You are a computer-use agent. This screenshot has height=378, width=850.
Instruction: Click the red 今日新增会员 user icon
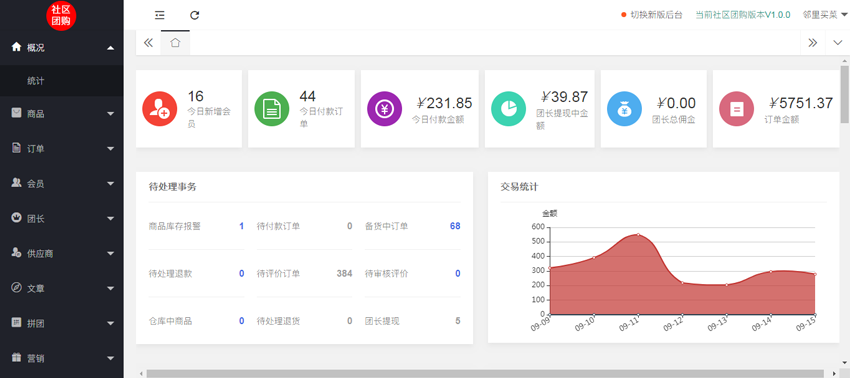pyautogui.click(x=159, y=108)
